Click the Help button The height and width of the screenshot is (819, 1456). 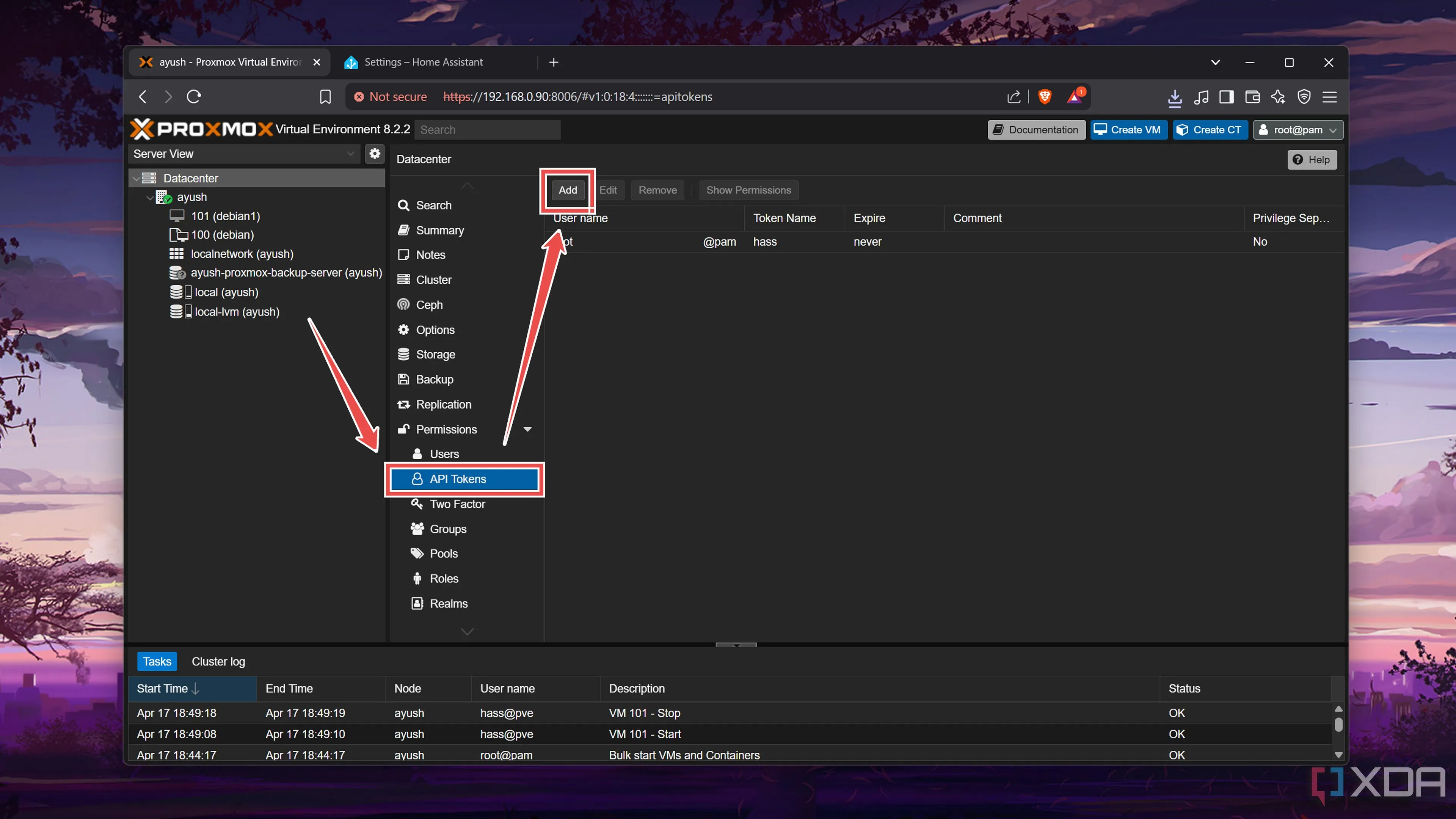pyautogui.click(x=1312, y=159)
